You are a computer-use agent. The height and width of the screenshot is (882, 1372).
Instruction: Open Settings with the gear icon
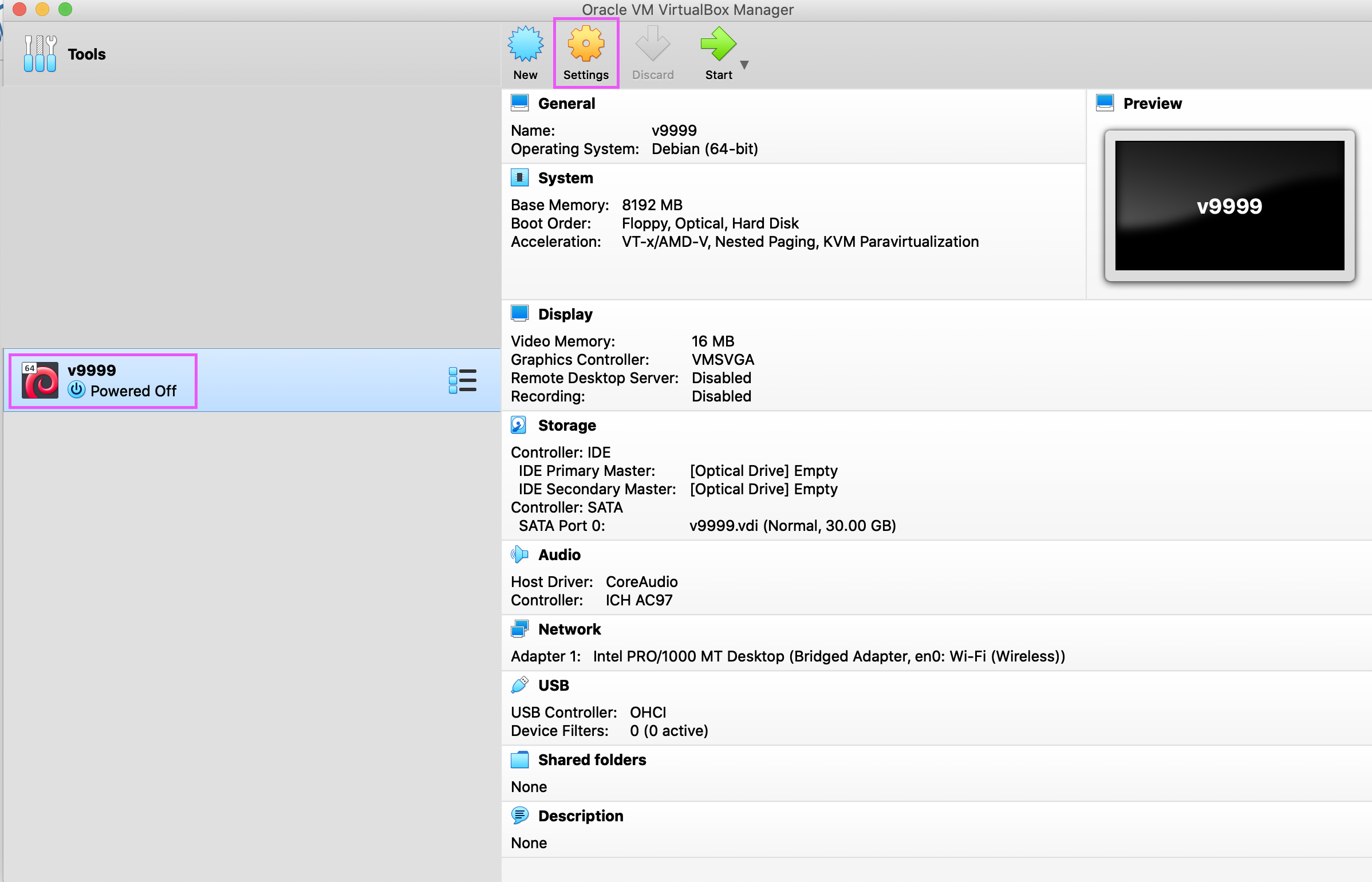pyautogui.click(x=586, y=45)
